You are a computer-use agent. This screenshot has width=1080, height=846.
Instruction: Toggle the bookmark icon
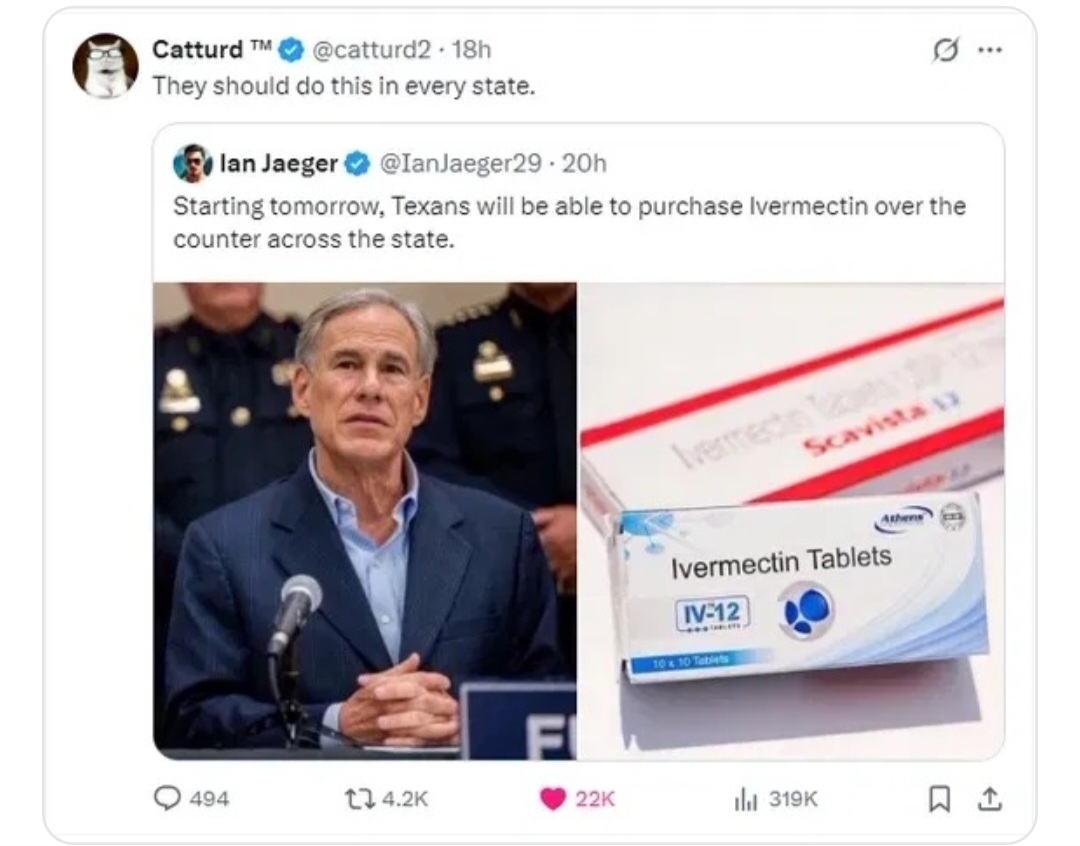tap(939, 798)
